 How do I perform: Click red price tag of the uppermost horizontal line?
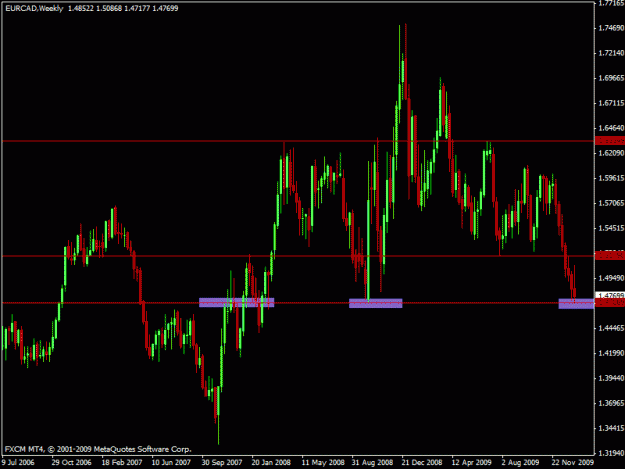click(610, 141)
